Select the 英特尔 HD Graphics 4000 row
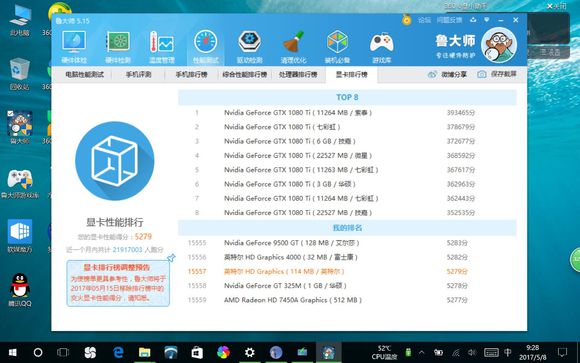This screenshot has height=363, width=580. point(347,257)
